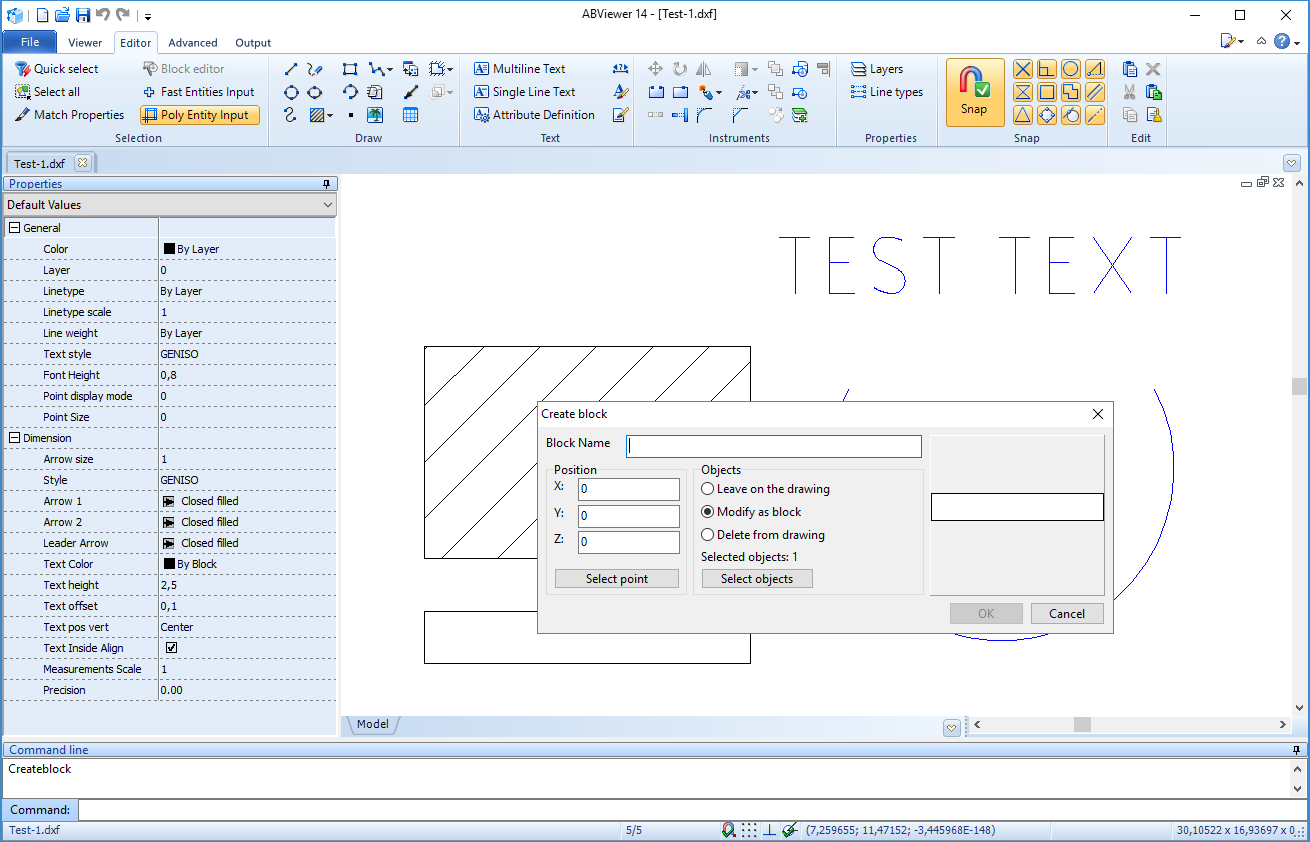Collapse the Dimension properties section
This screenshot has height=842, width=1310.
click(x=15, y=438)
